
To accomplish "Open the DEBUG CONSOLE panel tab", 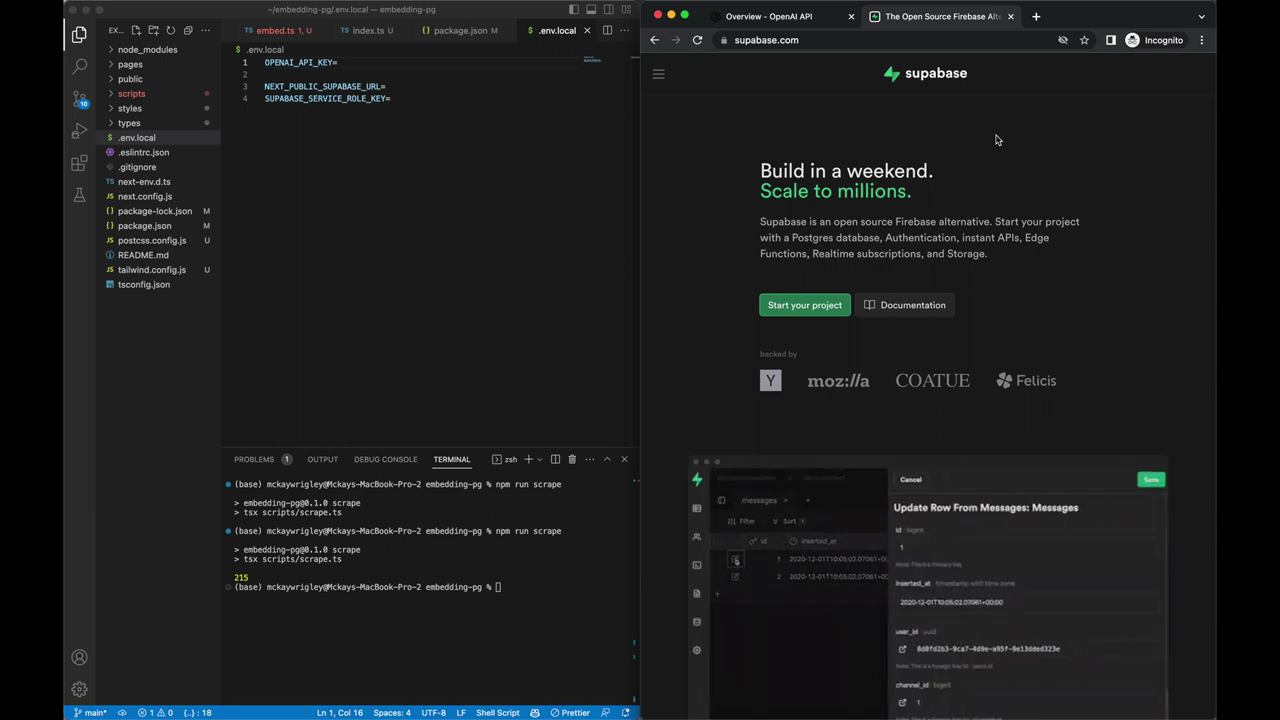I will pyautogui.click(x=385, y=459).
